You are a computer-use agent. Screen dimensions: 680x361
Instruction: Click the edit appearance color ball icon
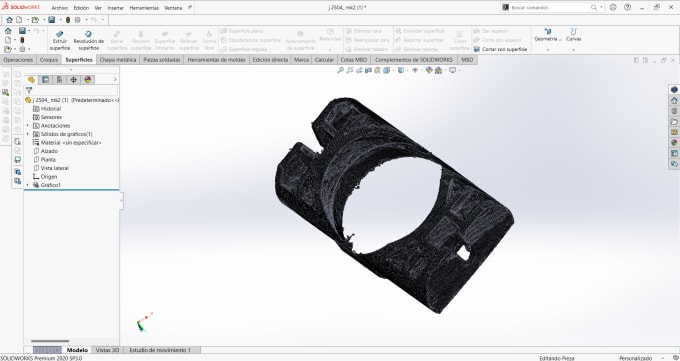click(429, 70)
